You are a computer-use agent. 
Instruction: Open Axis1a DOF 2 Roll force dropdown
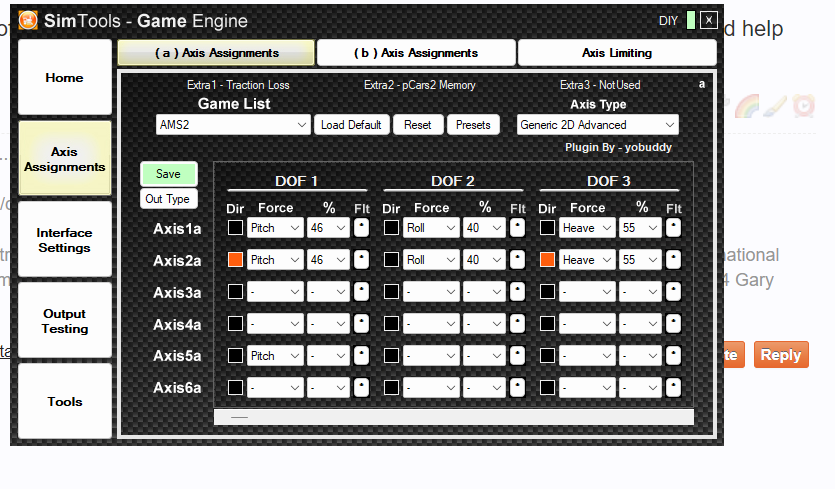coord(431,227)
